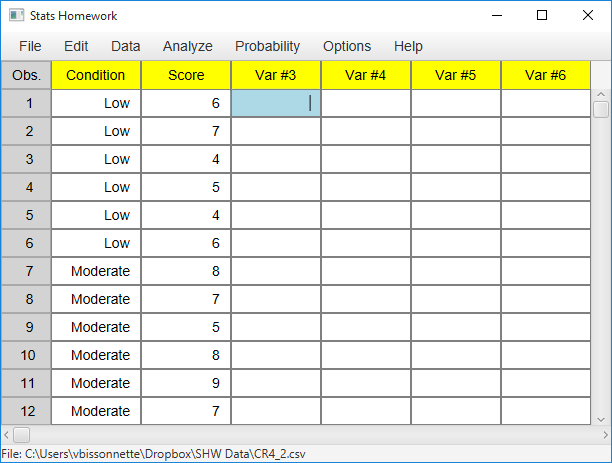The height and width of the screenshot is (463, 612).
Task: Select the Condition column header
Action: click(x=96, y=75)
